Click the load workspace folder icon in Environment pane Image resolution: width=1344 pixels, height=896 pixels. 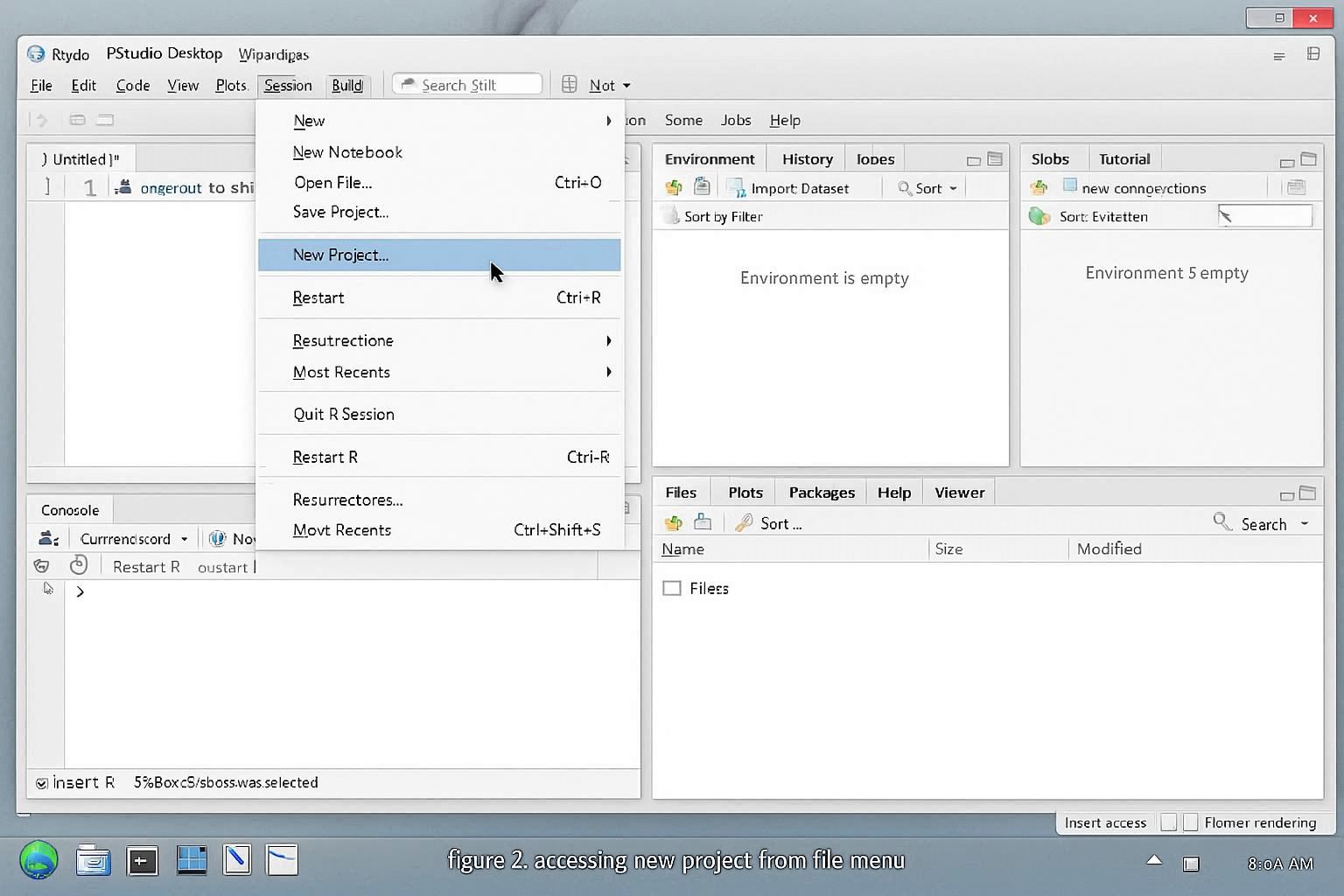pos(673,187)
